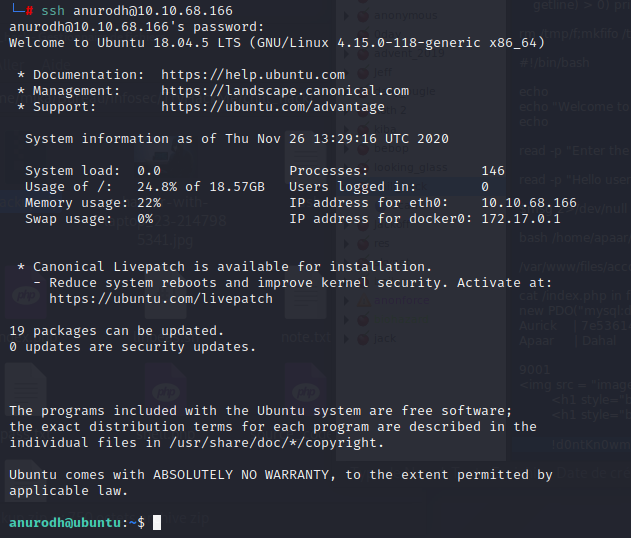This screenshot has height=538, width=631.
Task: Select the Users logged in value 0
Action: coord(485,187)
